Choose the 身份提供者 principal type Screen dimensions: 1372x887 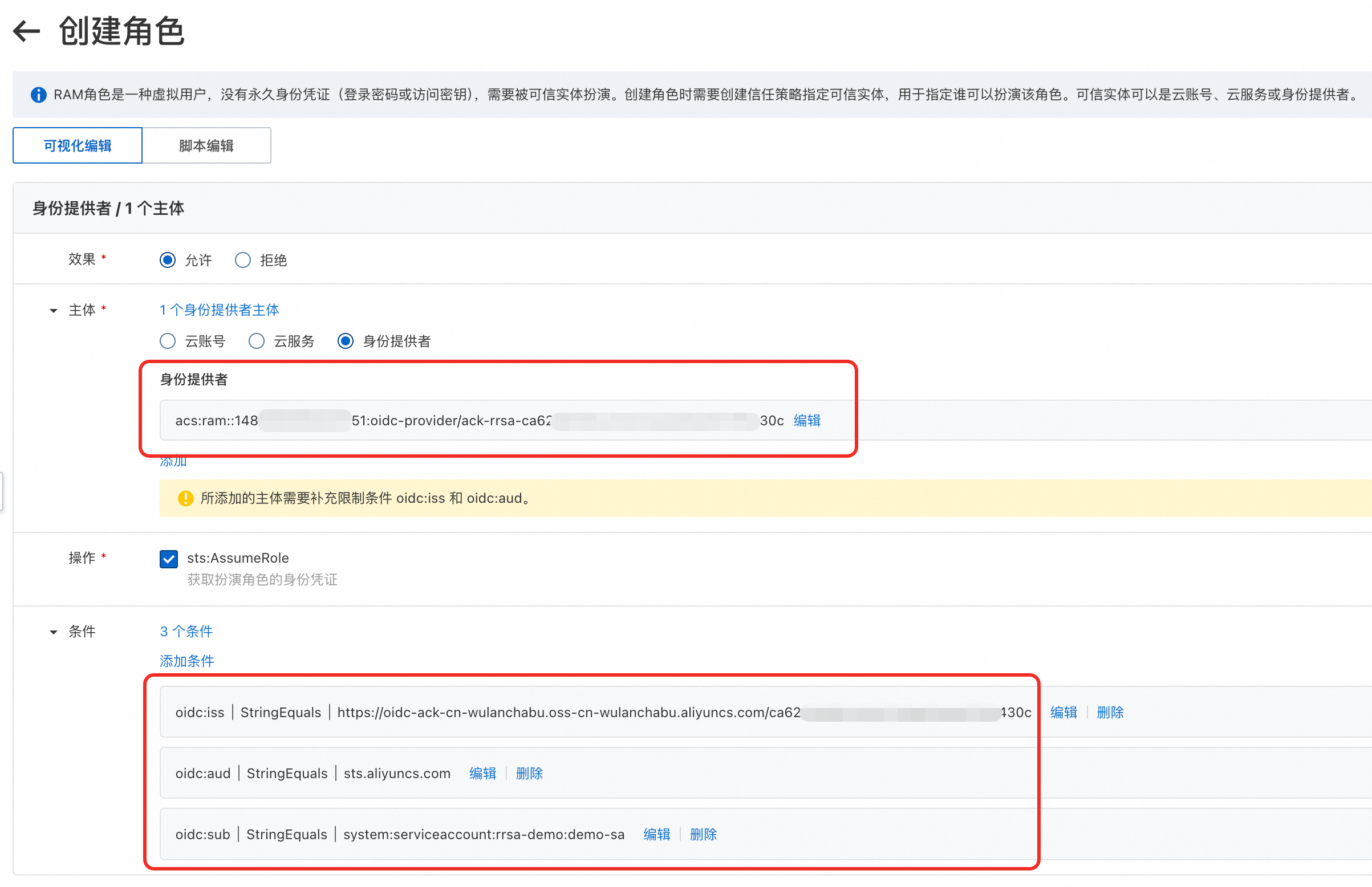click(346, 341)
